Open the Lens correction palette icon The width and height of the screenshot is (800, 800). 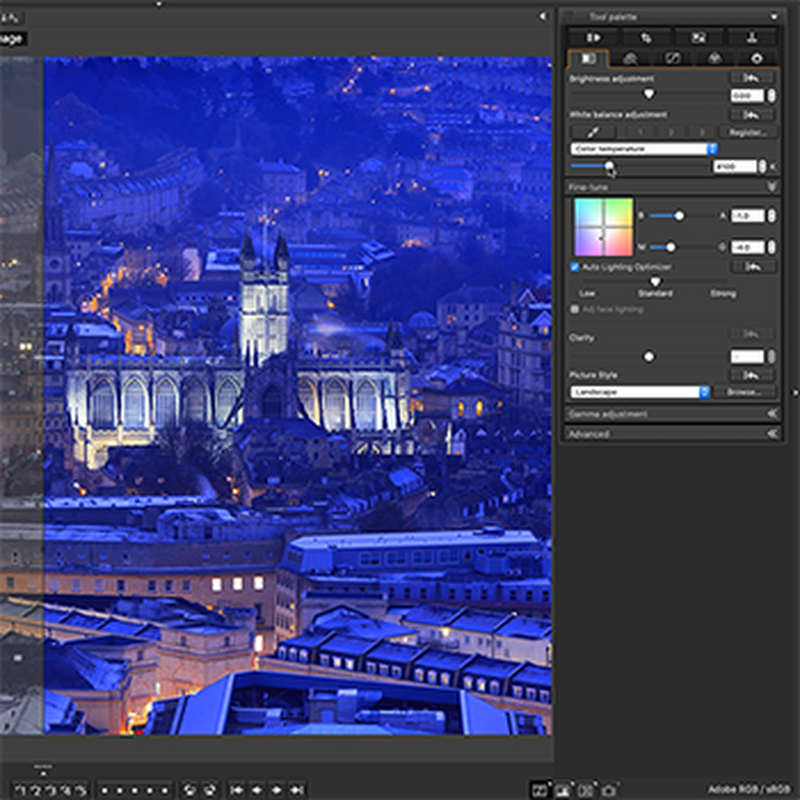(x=757, y=58)
